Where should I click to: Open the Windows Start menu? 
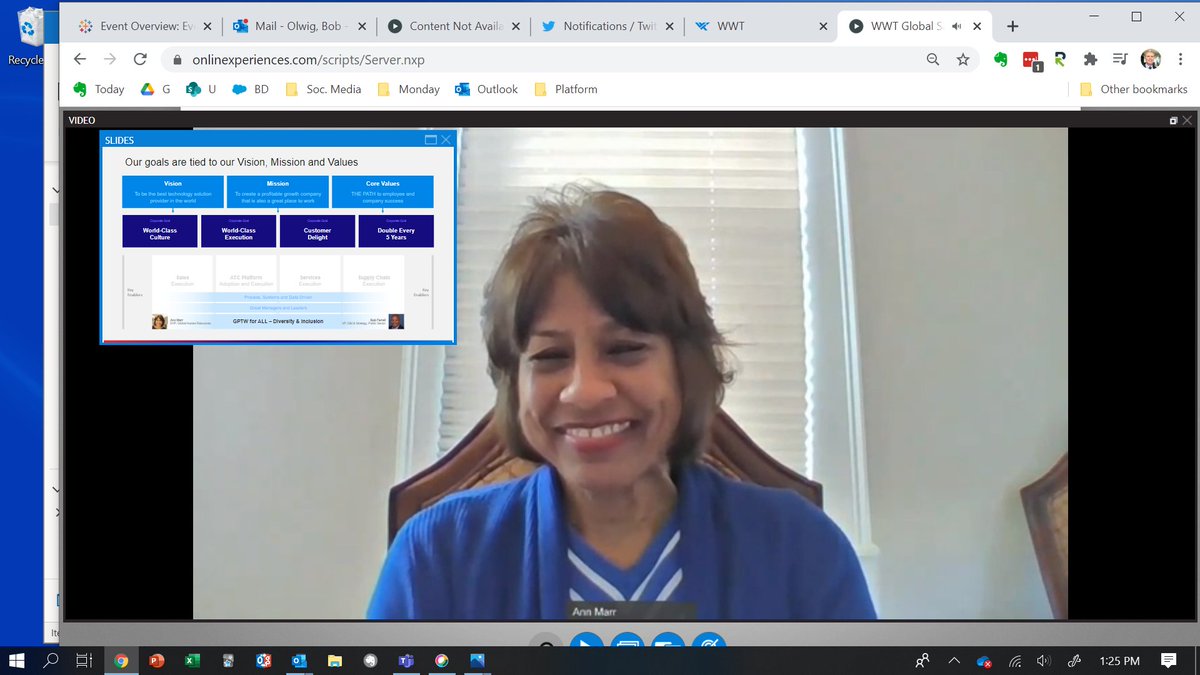pos(16,660)
